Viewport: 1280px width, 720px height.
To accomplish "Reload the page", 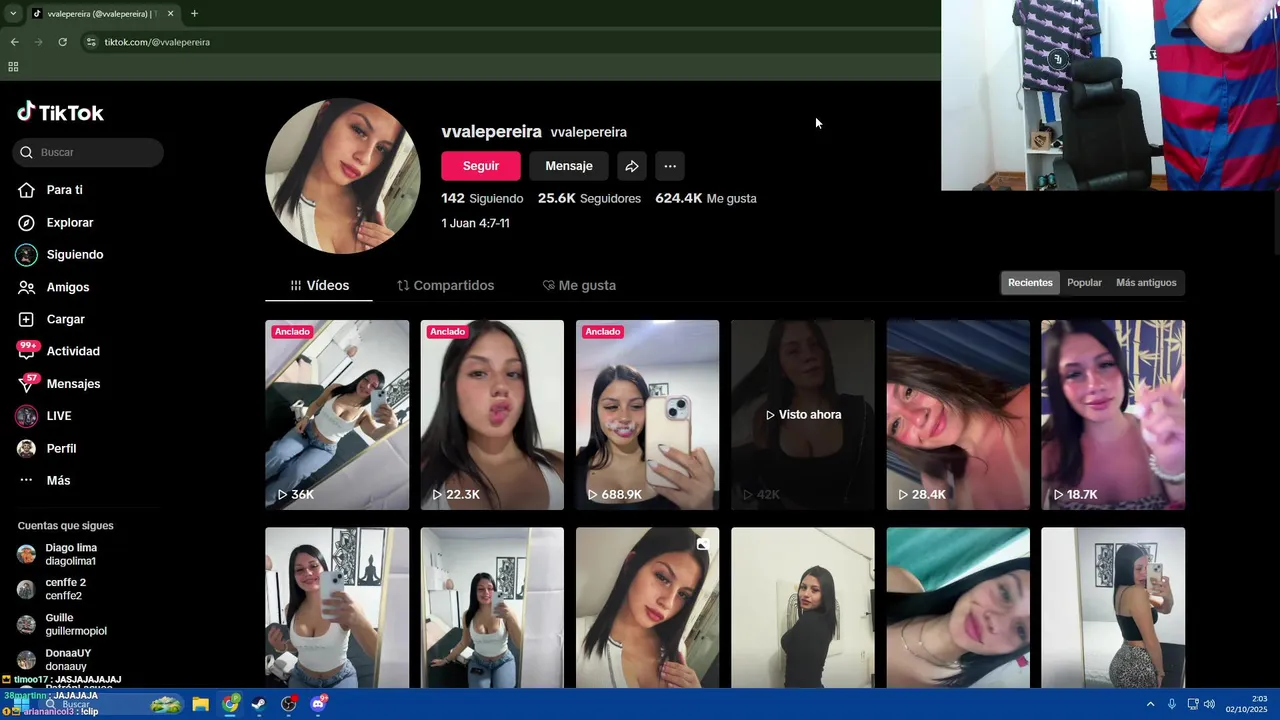I will tap(62, 42).
